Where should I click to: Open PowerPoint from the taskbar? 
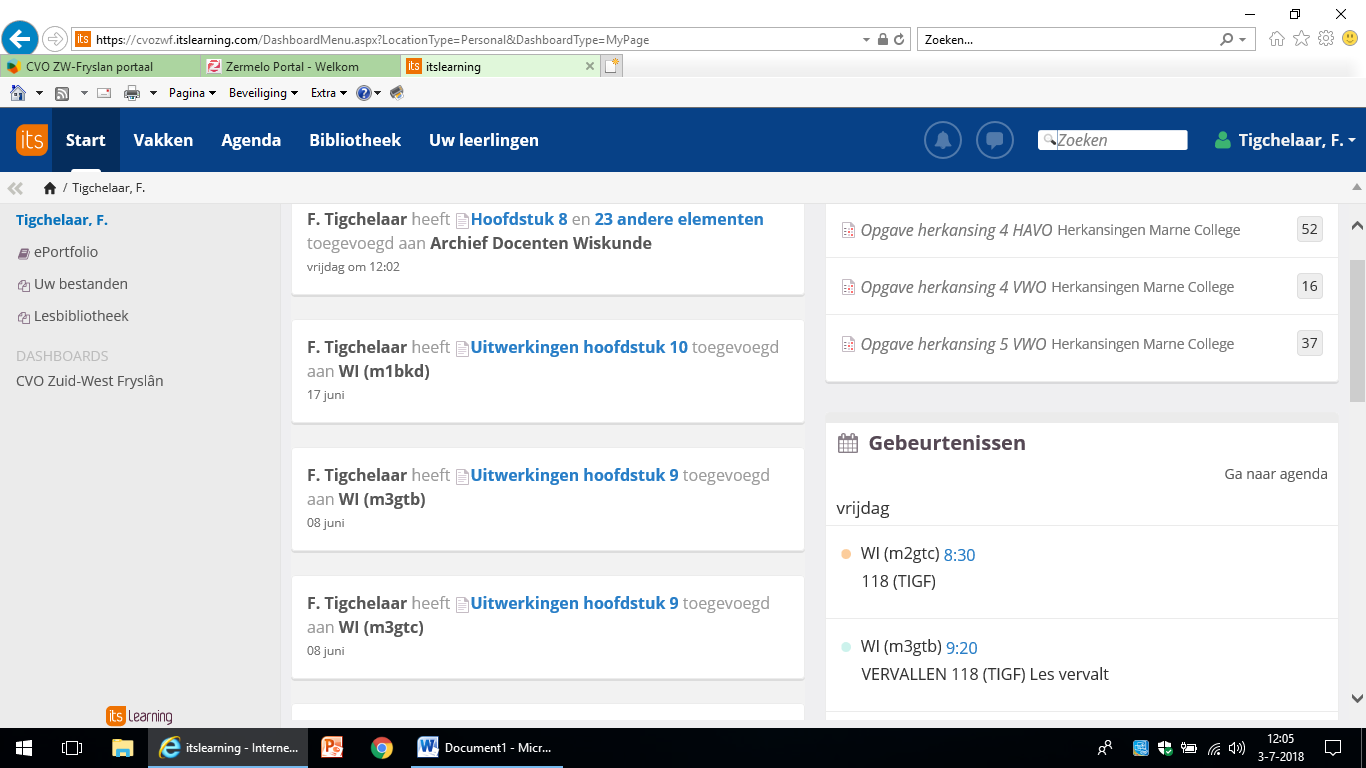[332, 747]
